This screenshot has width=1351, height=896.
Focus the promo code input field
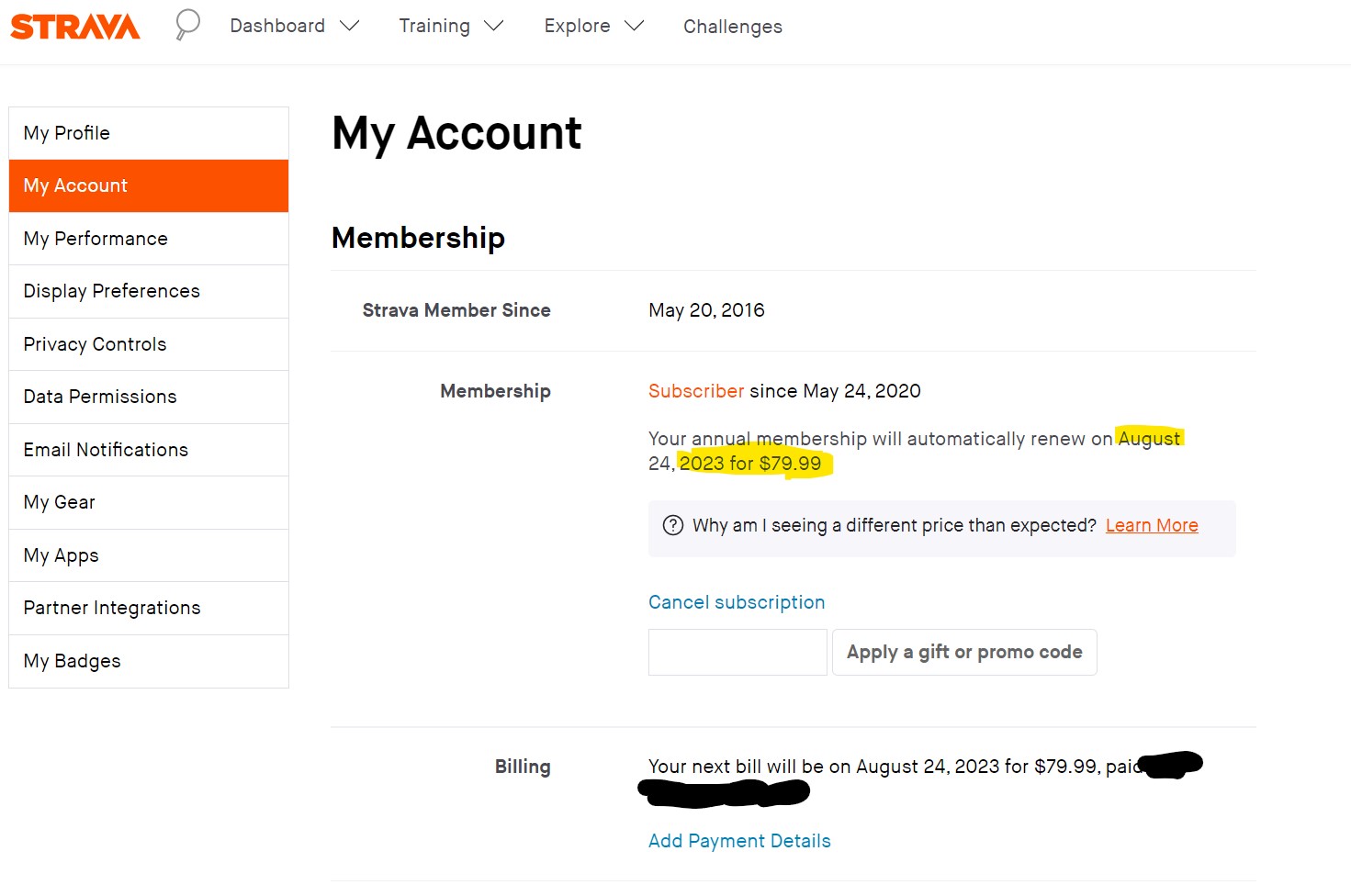pos(737,652)
